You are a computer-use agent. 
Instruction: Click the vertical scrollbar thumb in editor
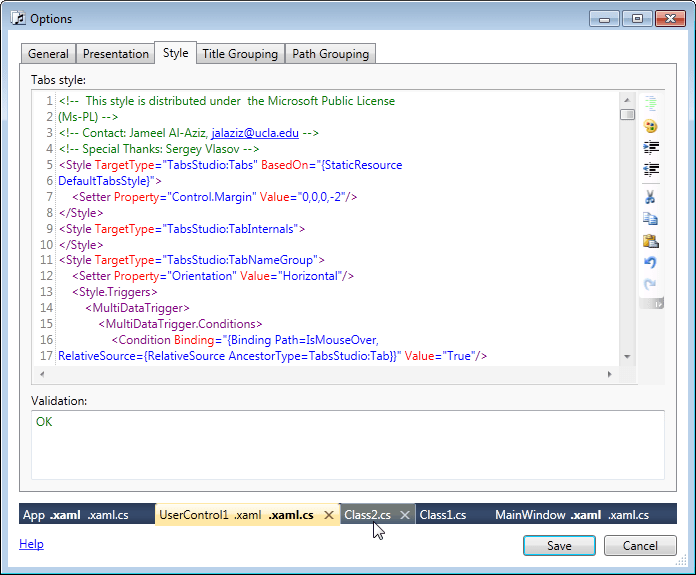pos(627,115)
